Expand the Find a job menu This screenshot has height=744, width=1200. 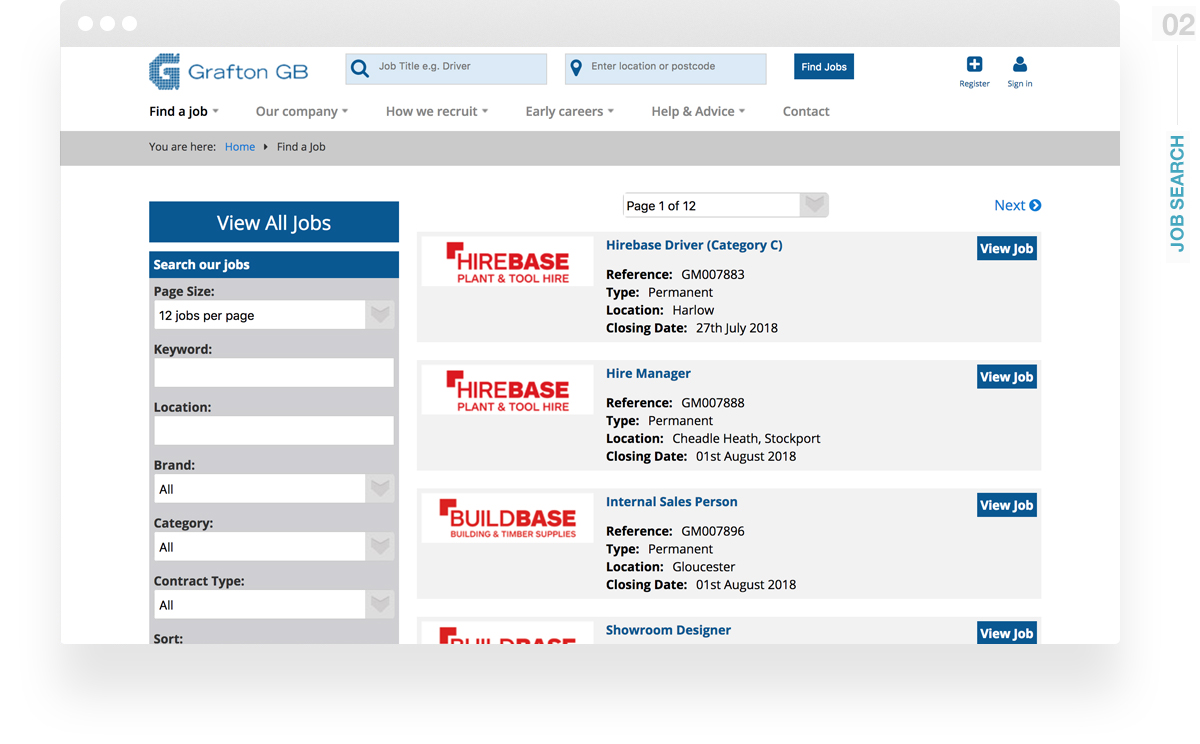(184, 111)
